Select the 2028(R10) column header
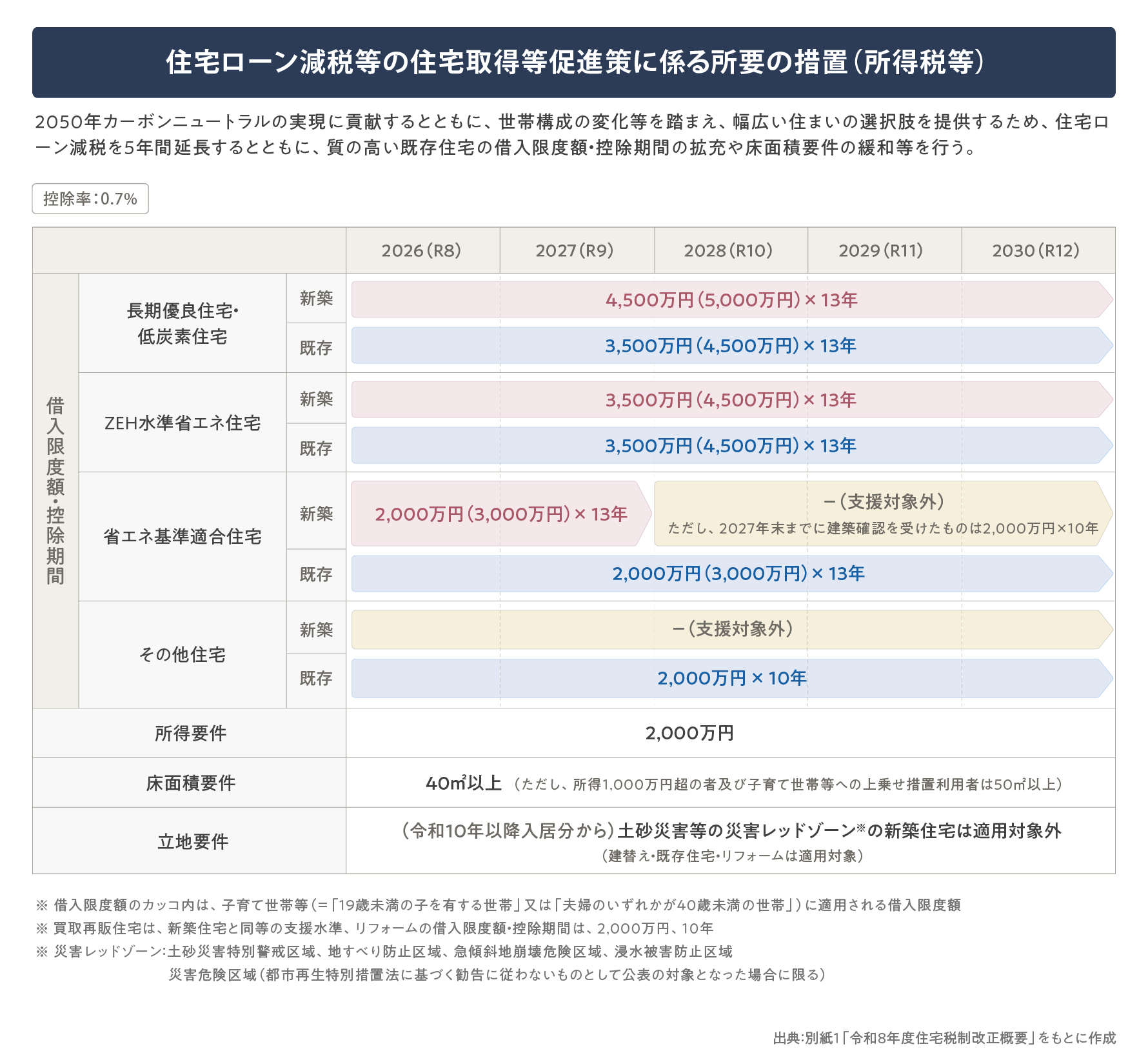 coord(731,250)
